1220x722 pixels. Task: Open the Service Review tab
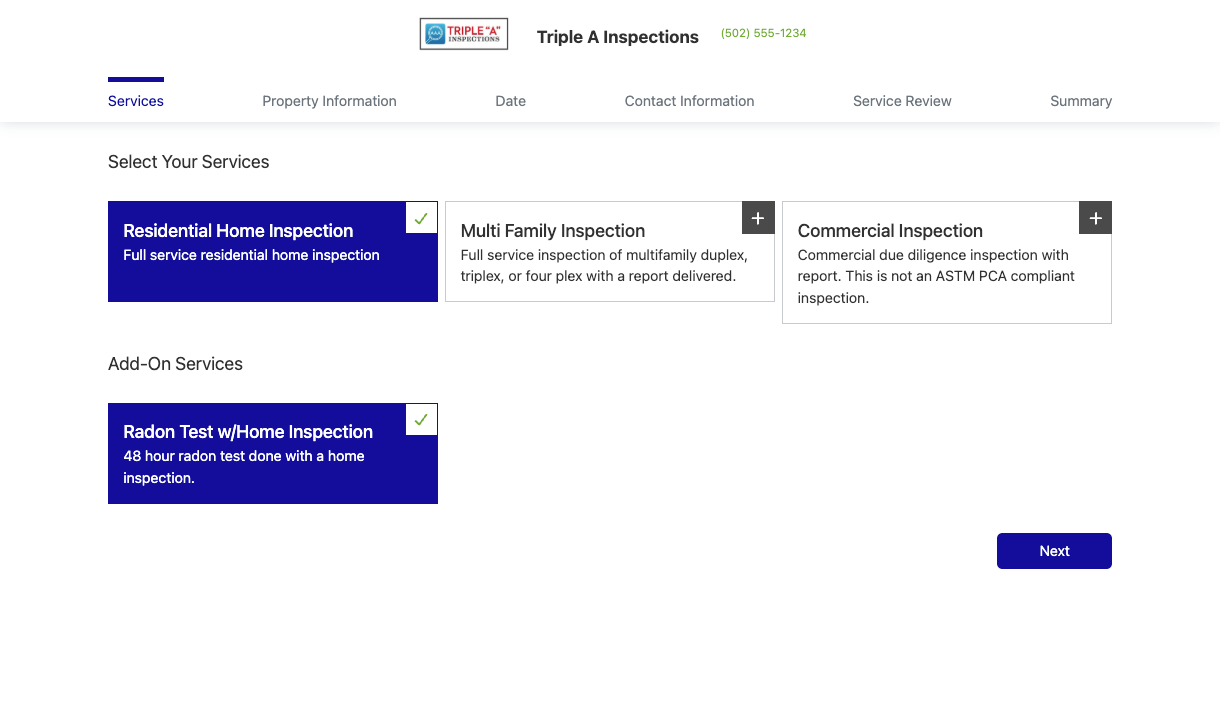(902, 101)
